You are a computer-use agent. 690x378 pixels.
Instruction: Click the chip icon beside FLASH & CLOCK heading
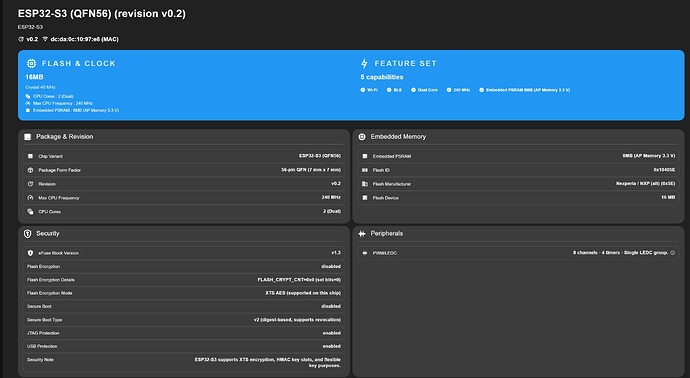31,63
